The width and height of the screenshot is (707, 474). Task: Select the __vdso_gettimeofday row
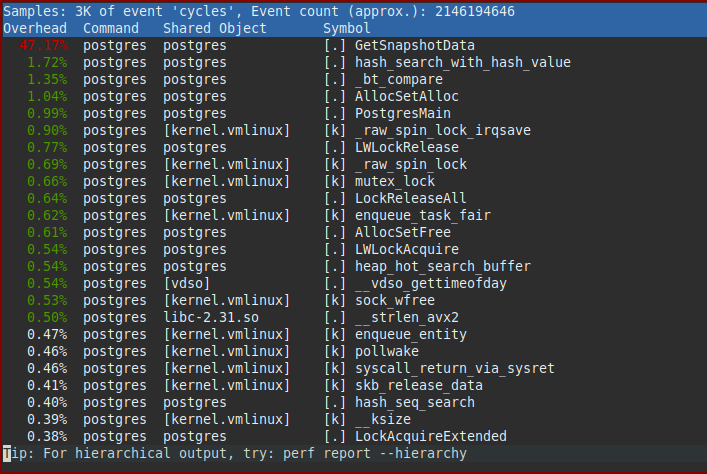(354, 283)
